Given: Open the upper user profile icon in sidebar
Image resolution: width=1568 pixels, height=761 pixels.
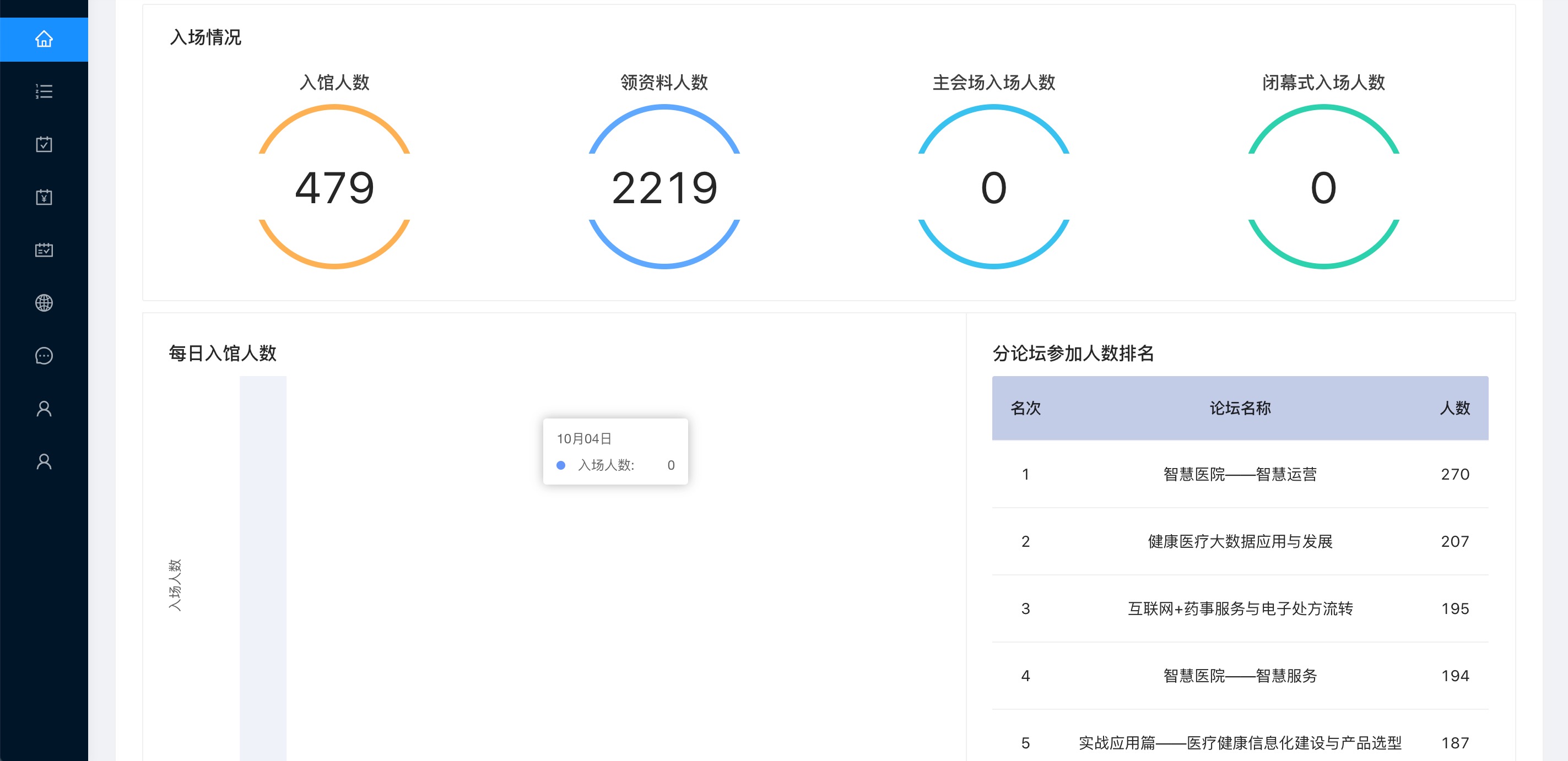Looking at the screenshot, I should [x=44, y=408].
